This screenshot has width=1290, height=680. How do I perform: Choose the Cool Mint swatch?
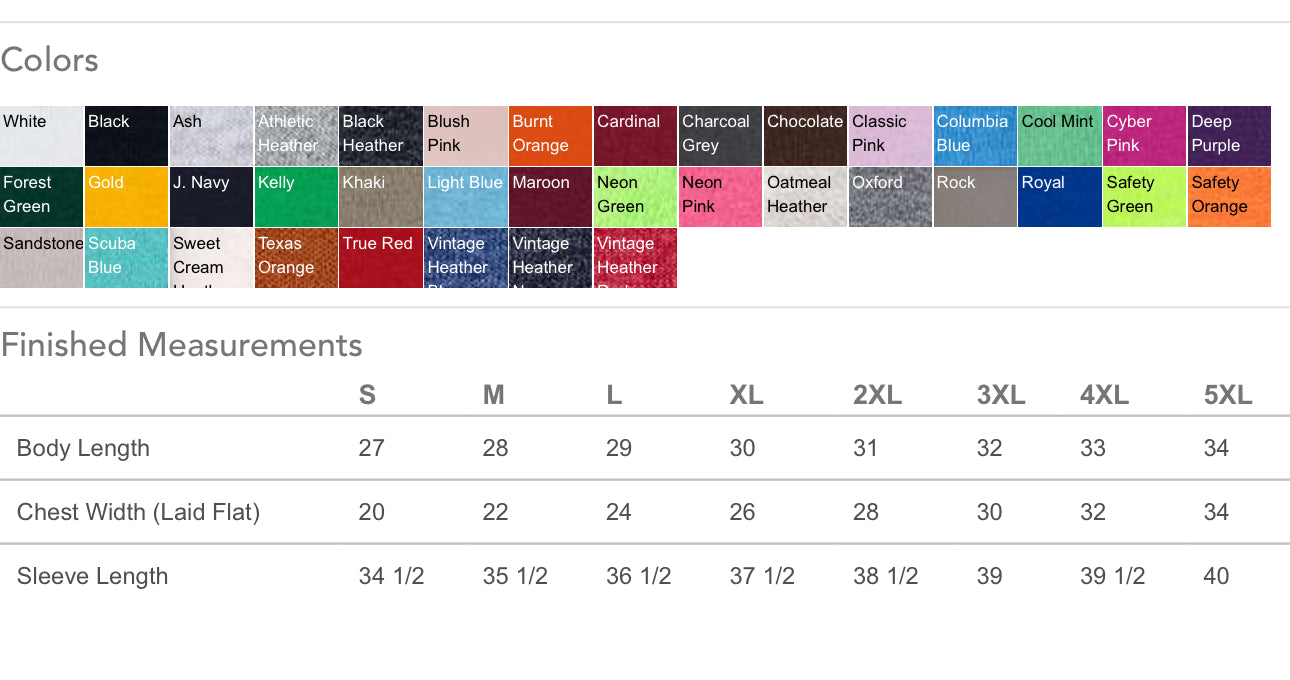coord(1059,136)
